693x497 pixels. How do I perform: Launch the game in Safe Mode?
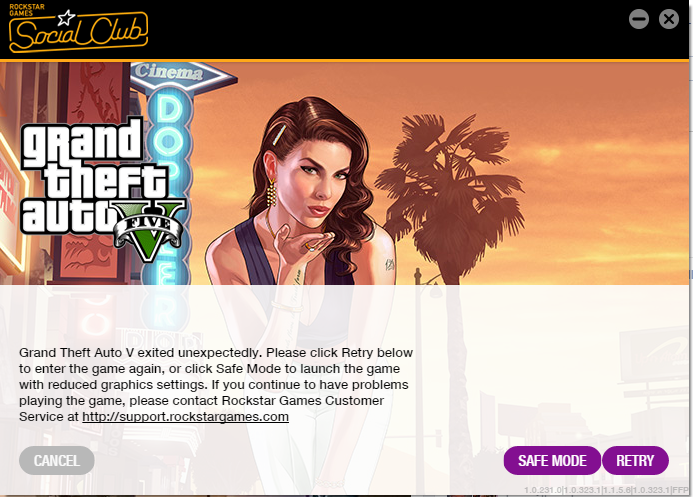(552, 460)
